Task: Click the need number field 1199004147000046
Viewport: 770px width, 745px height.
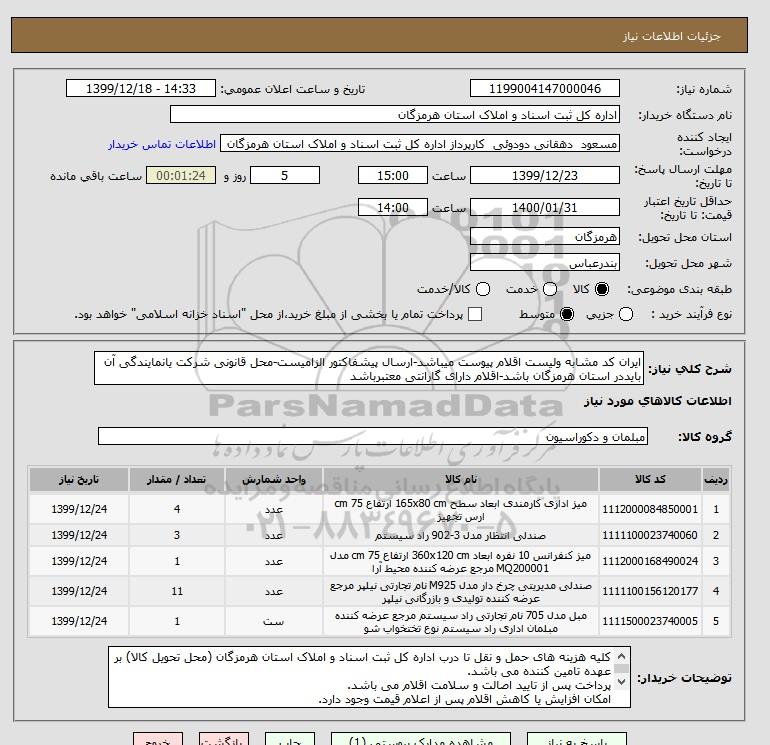Action: [x=545, y=88]
